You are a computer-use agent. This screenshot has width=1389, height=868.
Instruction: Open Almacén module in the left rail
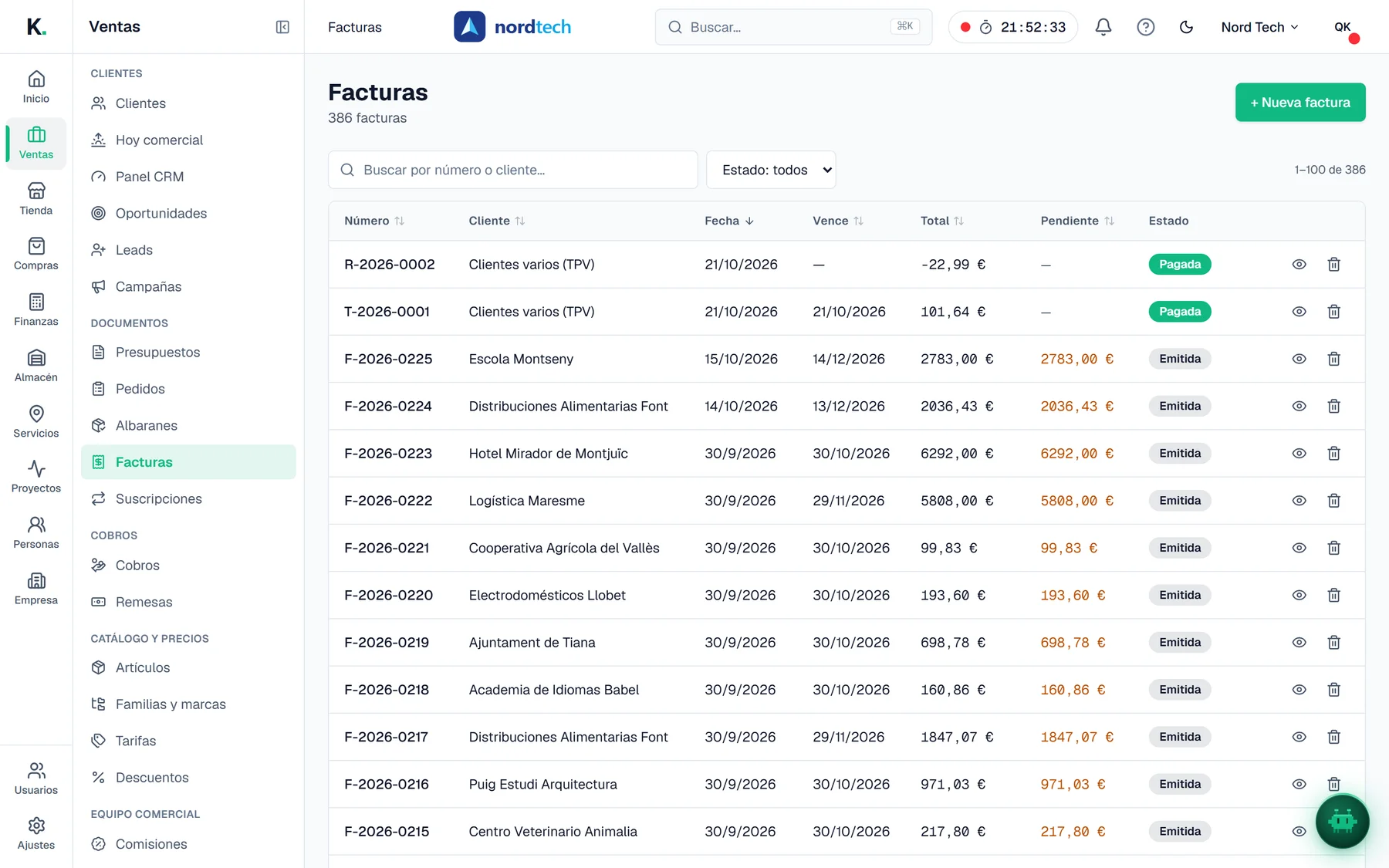click(x=36, y=366)
